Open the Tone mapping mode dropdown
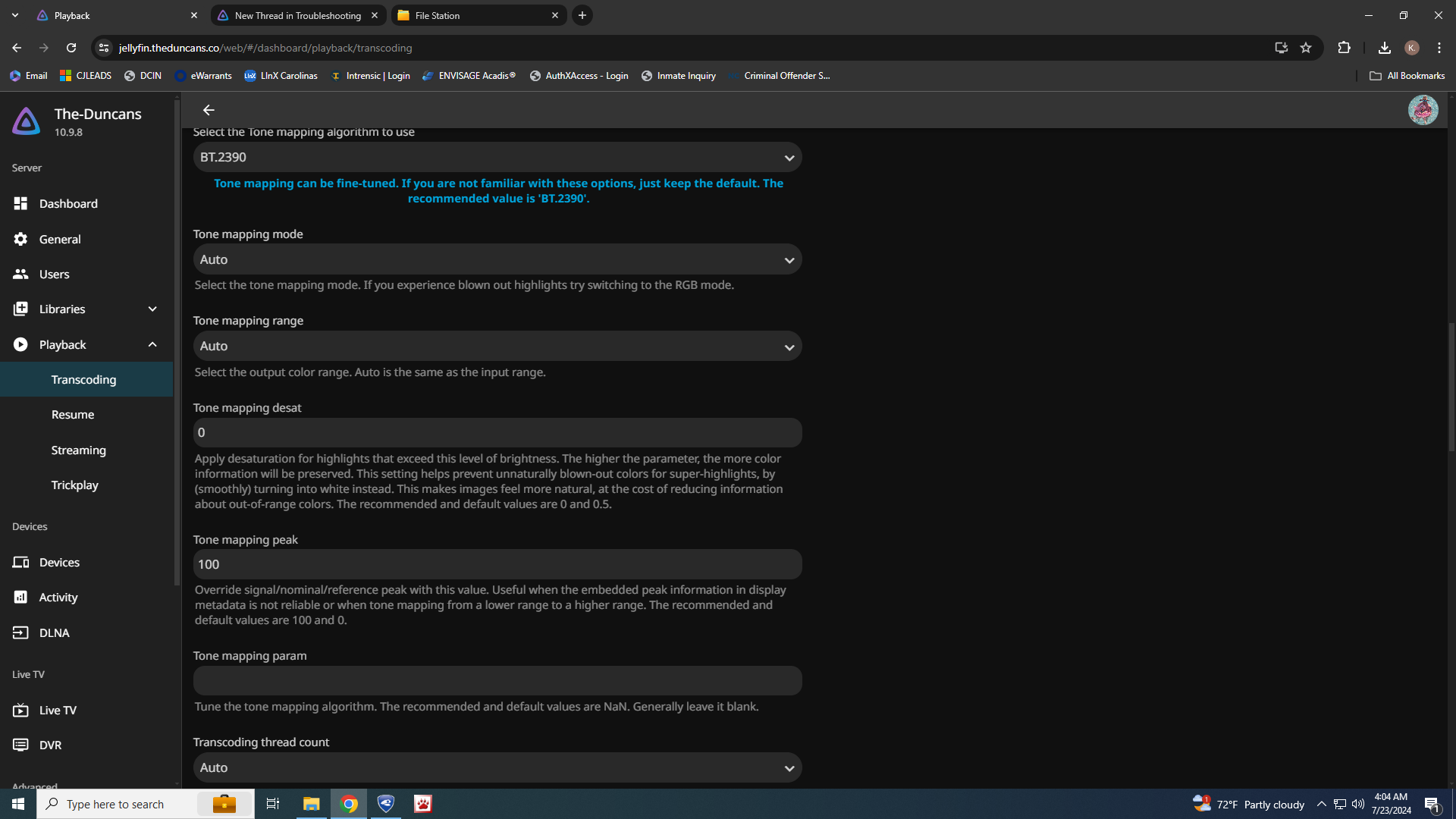The width and height of the screenshot is (1456, 819). coord(497,259)
